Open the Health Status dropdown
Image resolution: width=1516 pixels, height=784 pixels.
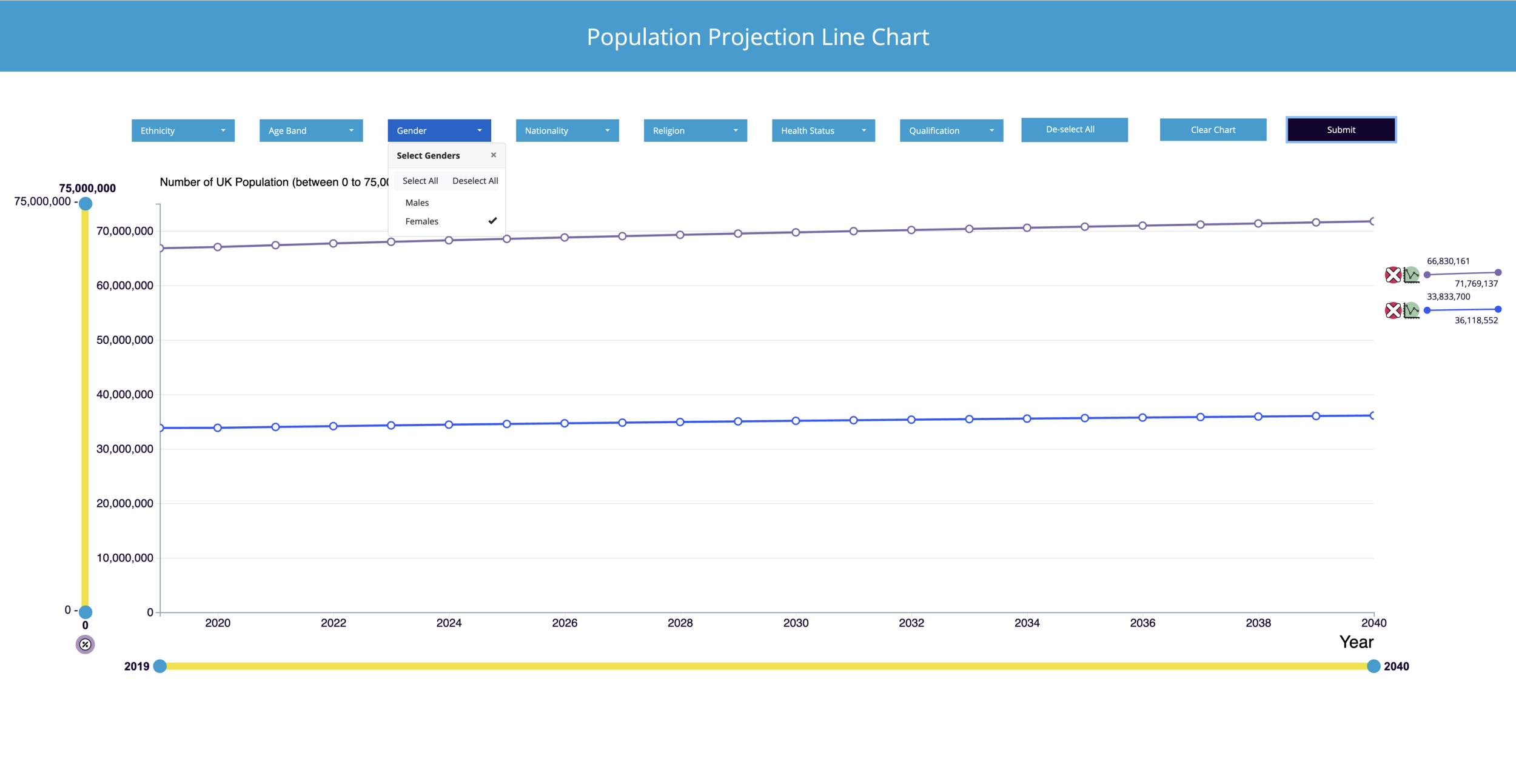823,130
